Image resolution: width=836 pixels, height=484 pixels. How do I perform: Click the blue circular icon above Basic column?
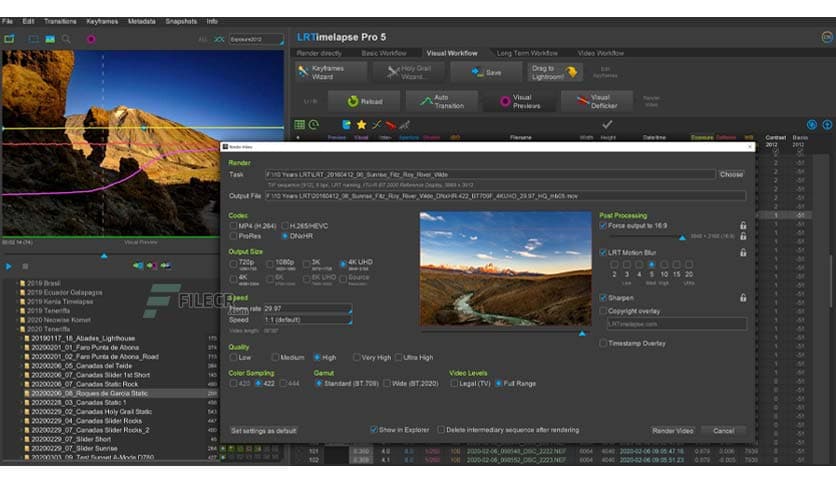tap(827, 125)
